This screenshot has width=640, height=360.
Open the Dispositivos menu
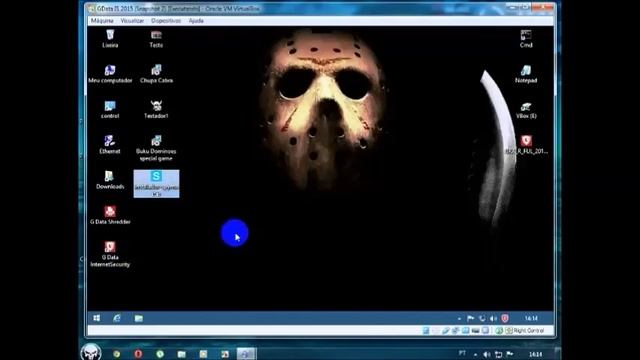click(166, 20)
